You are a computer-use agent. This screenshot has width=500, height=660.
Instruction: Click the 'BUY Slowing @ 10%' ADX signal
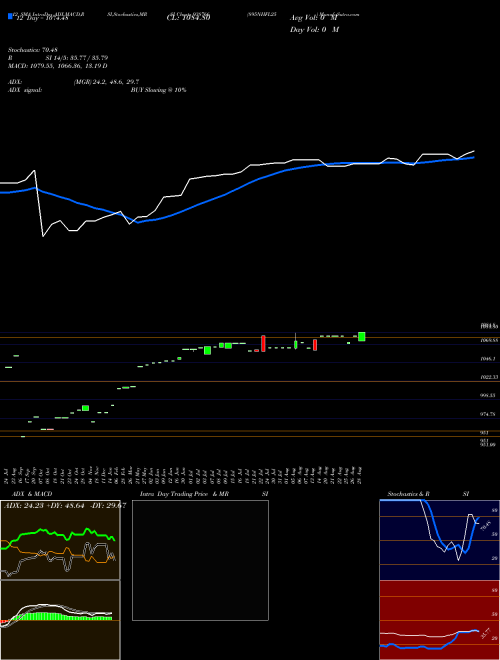coord(158,90)
